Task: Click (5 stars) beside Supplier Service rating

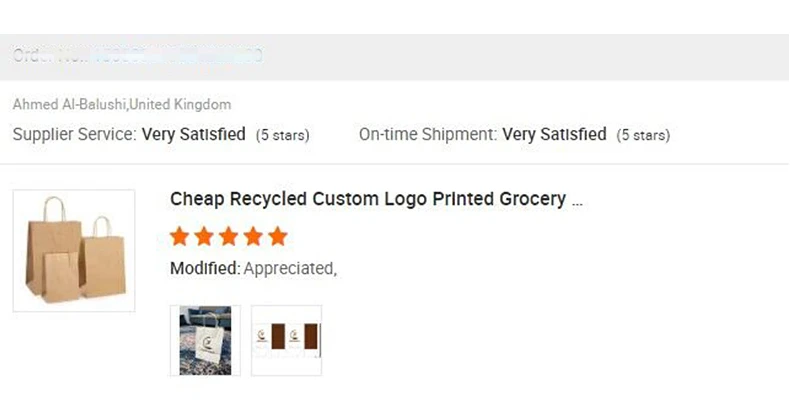Action: pyautogui.click(x=282, y=135)
